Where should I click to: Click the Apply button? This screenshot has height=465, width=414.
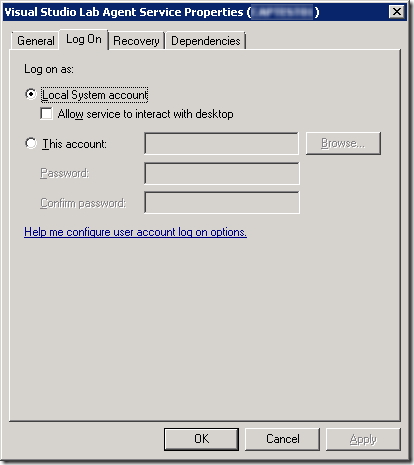click(363, 439)
